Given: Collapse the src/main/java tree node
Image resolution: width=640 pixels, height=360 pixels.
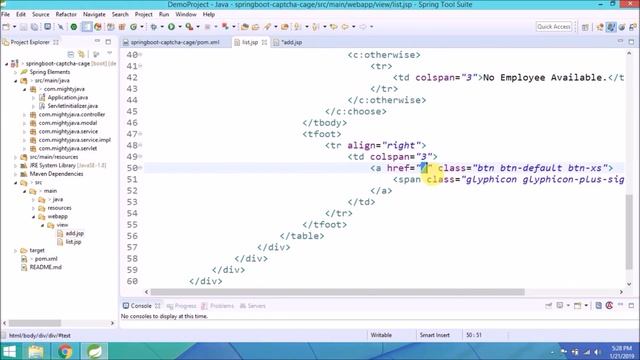Looking at the screenshot, I should pyautogui.click(x=16, y=81).
